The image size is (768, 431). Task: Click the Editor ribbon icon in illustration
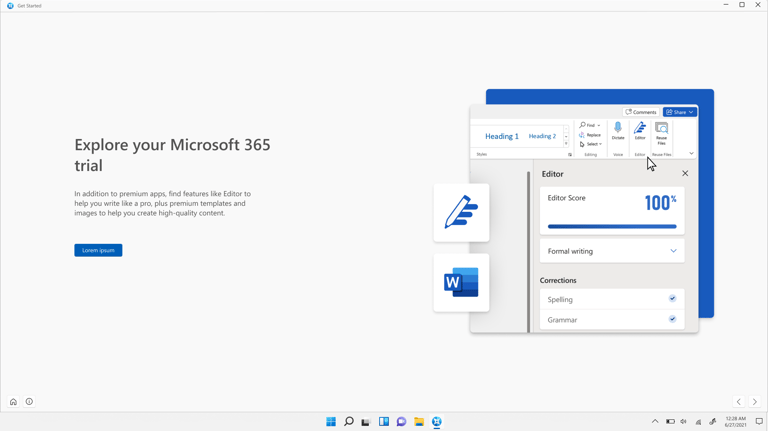640,131
